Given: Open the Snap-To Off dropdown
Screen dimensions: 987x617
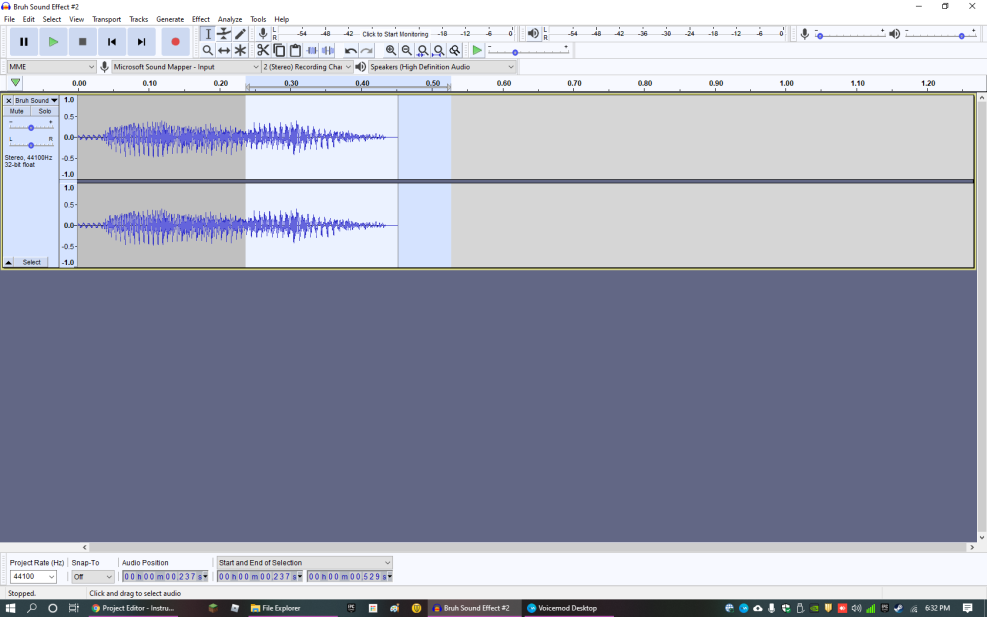Looking at the screenshot, I should (x=93, y=577).
